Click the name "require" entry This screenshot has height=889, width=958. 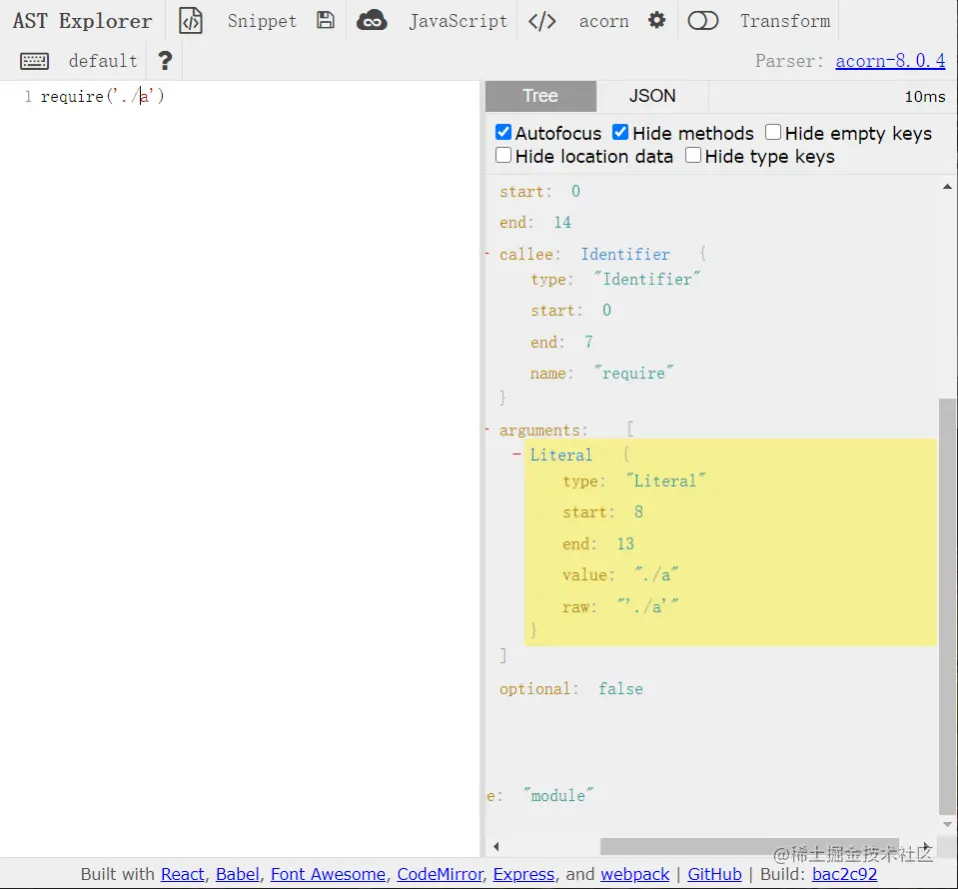(602, 373)
